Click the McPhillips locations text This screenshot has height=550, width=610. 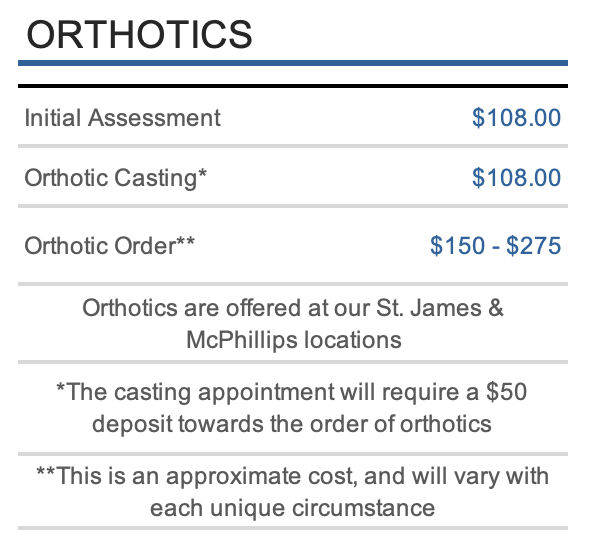pos(293,339)
